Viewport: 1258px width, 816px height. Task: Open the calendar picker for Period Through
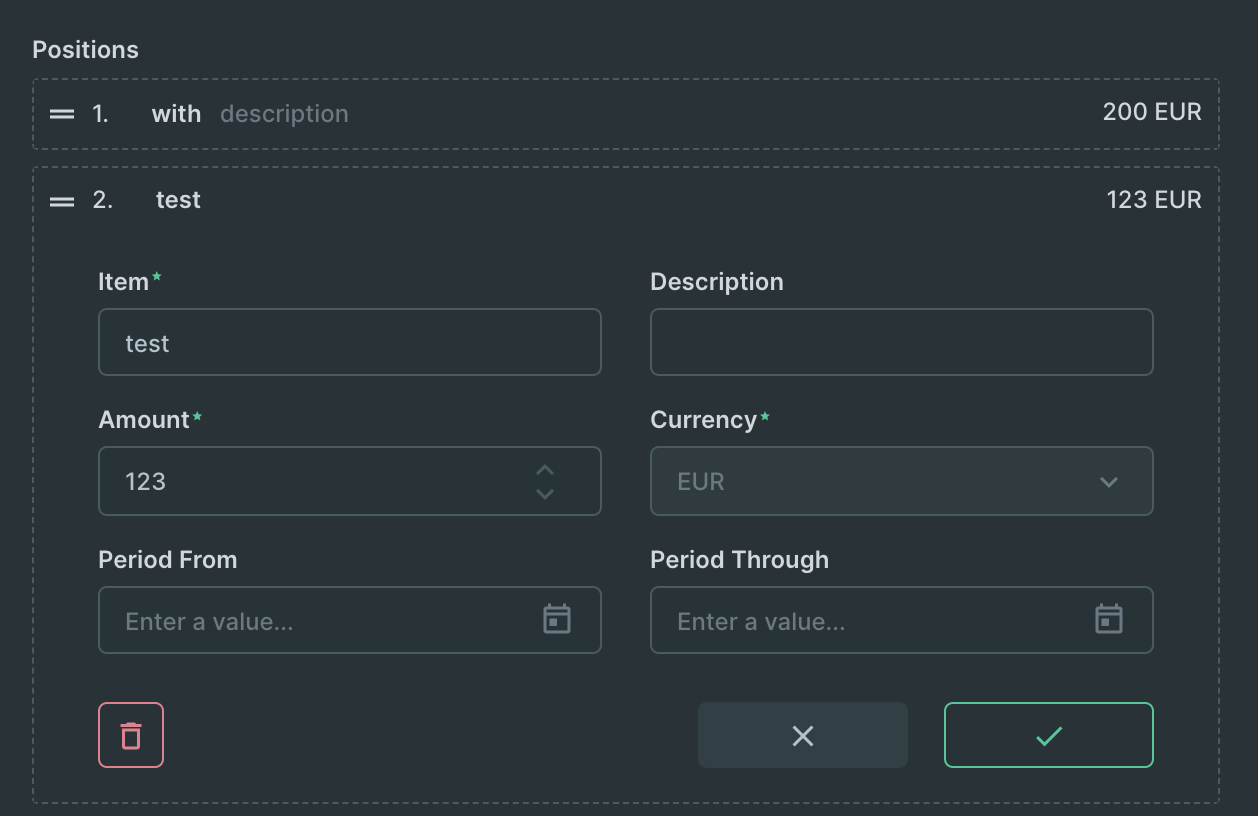coord(1108,620)
